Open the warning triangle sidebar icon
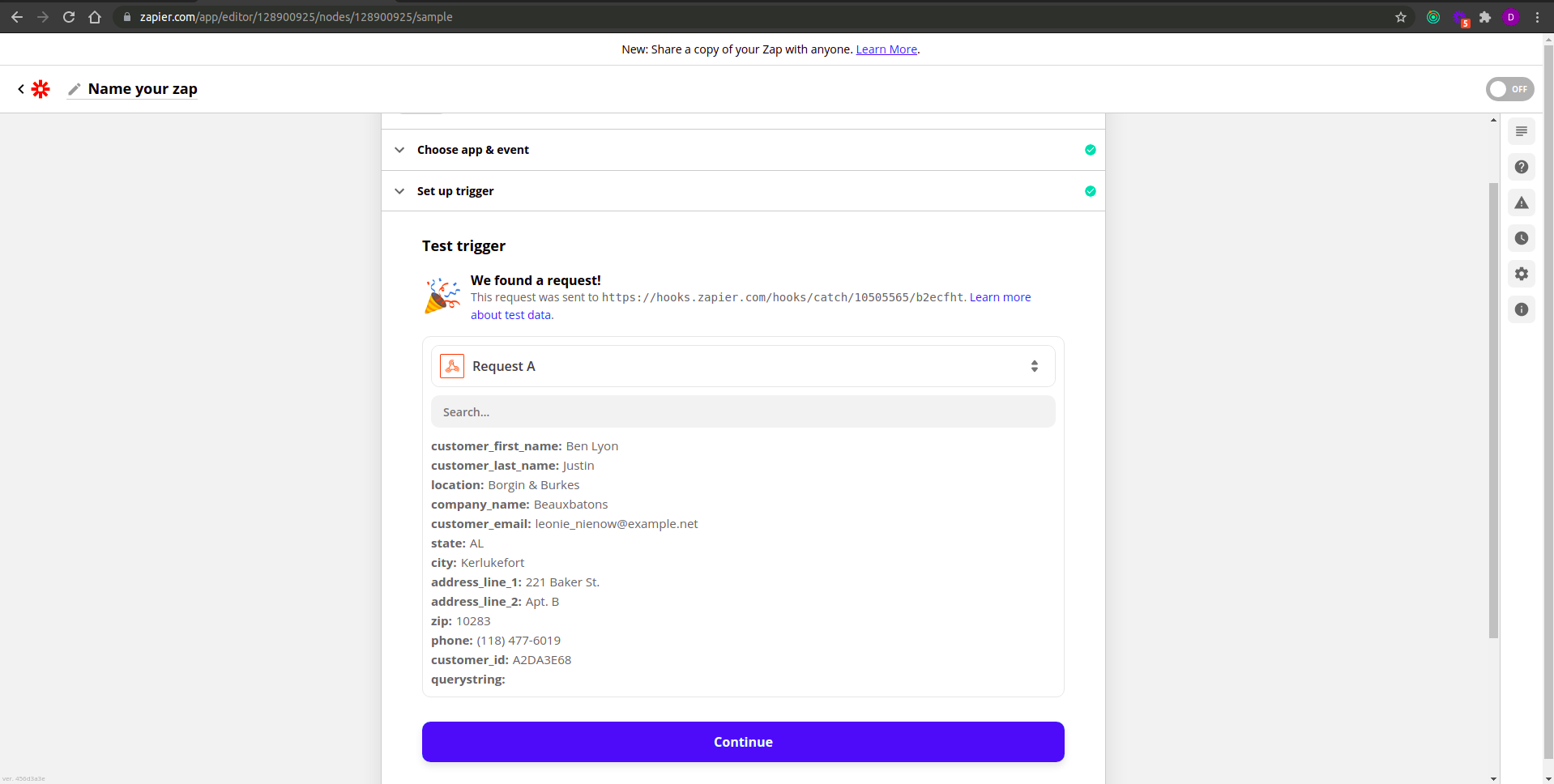 point(1522,202)
